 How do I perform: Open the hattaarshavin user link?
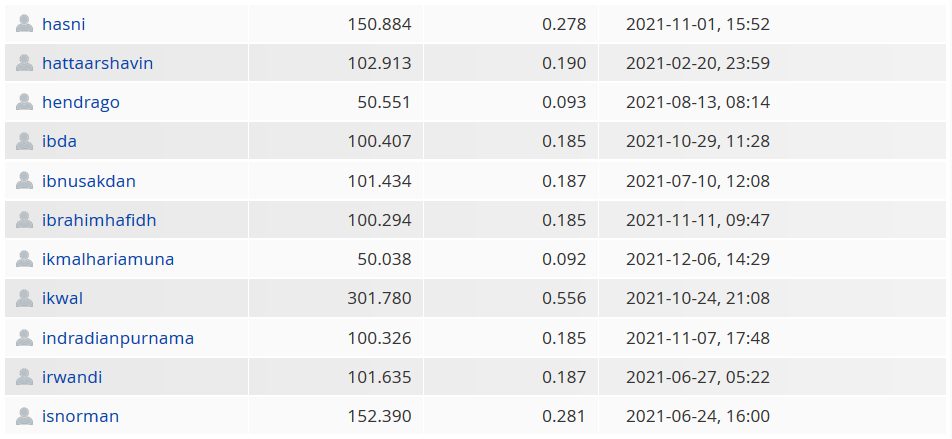97,63
